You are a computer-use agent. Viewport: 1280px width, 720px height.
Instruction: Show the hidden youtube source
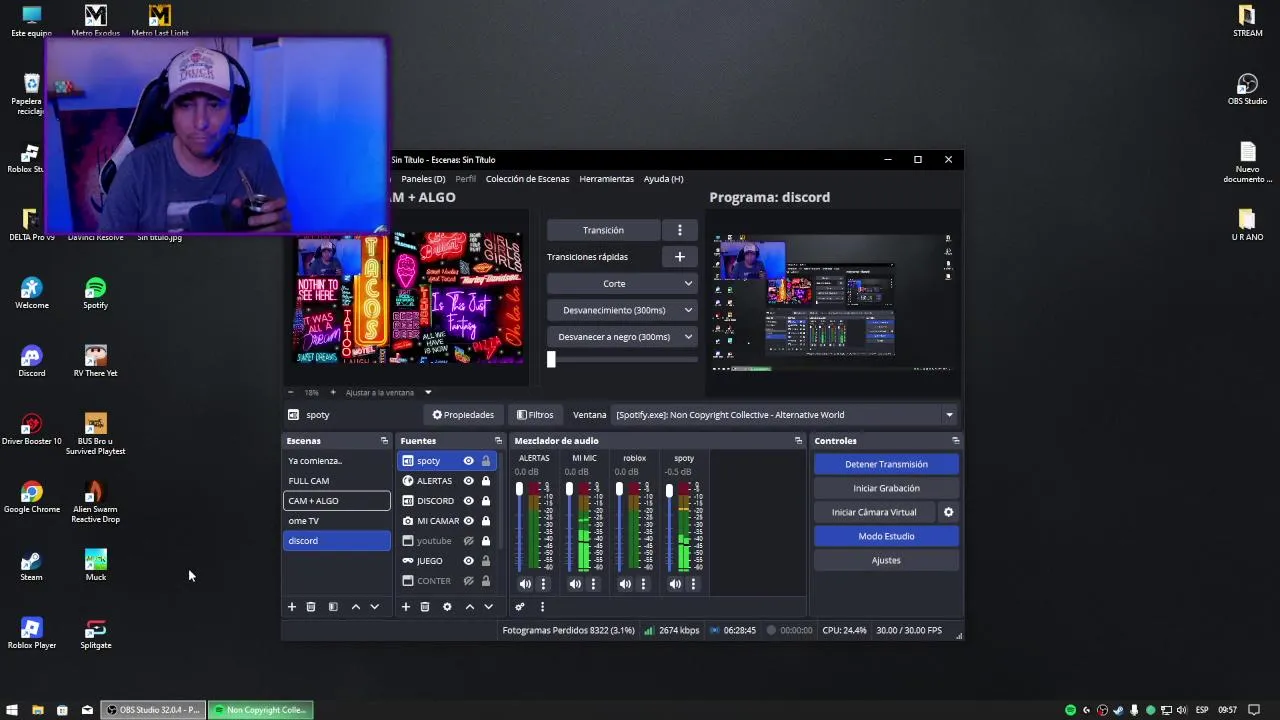[x=468, y=541]
